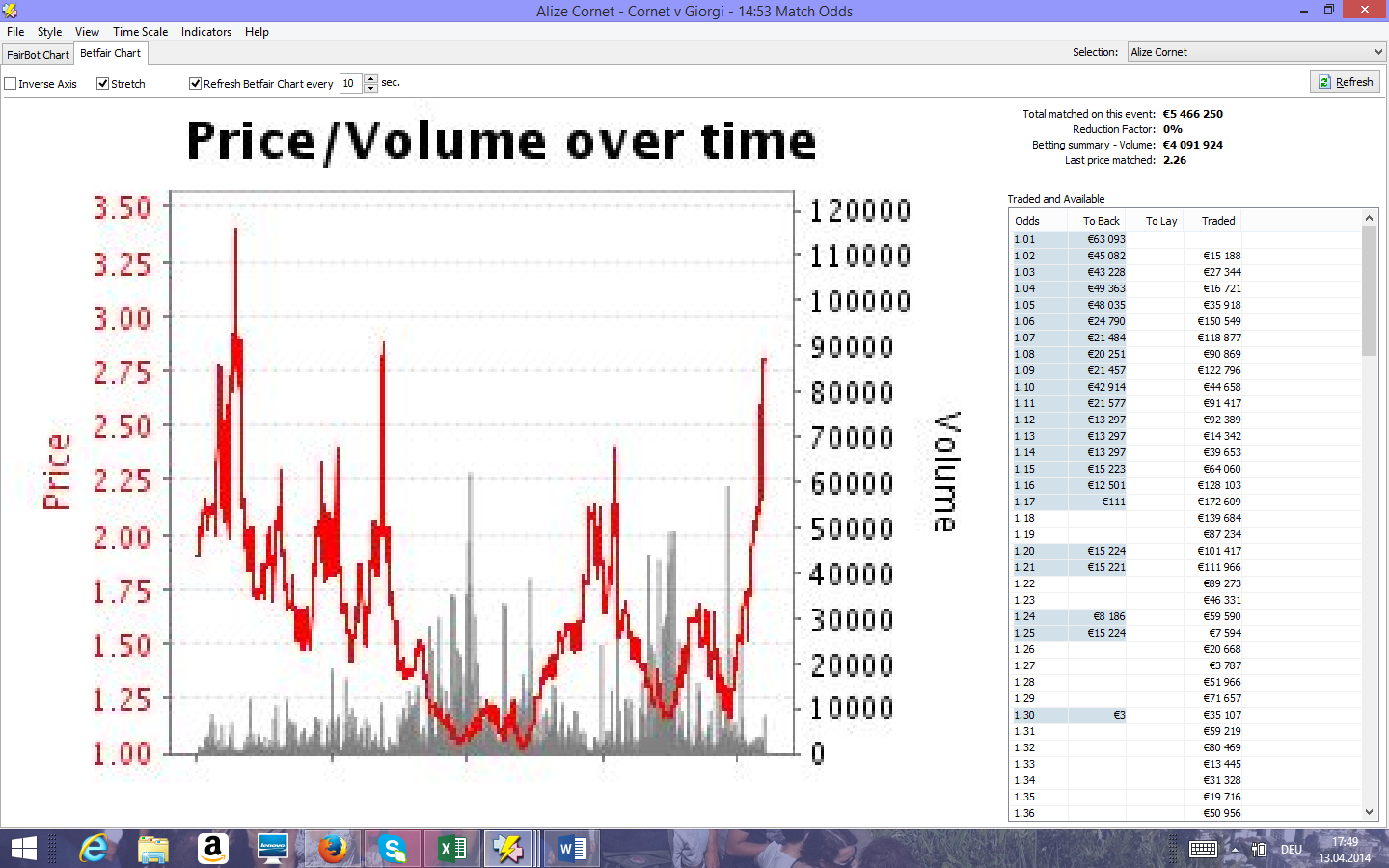Change the DEU input language

point(1292,850)
